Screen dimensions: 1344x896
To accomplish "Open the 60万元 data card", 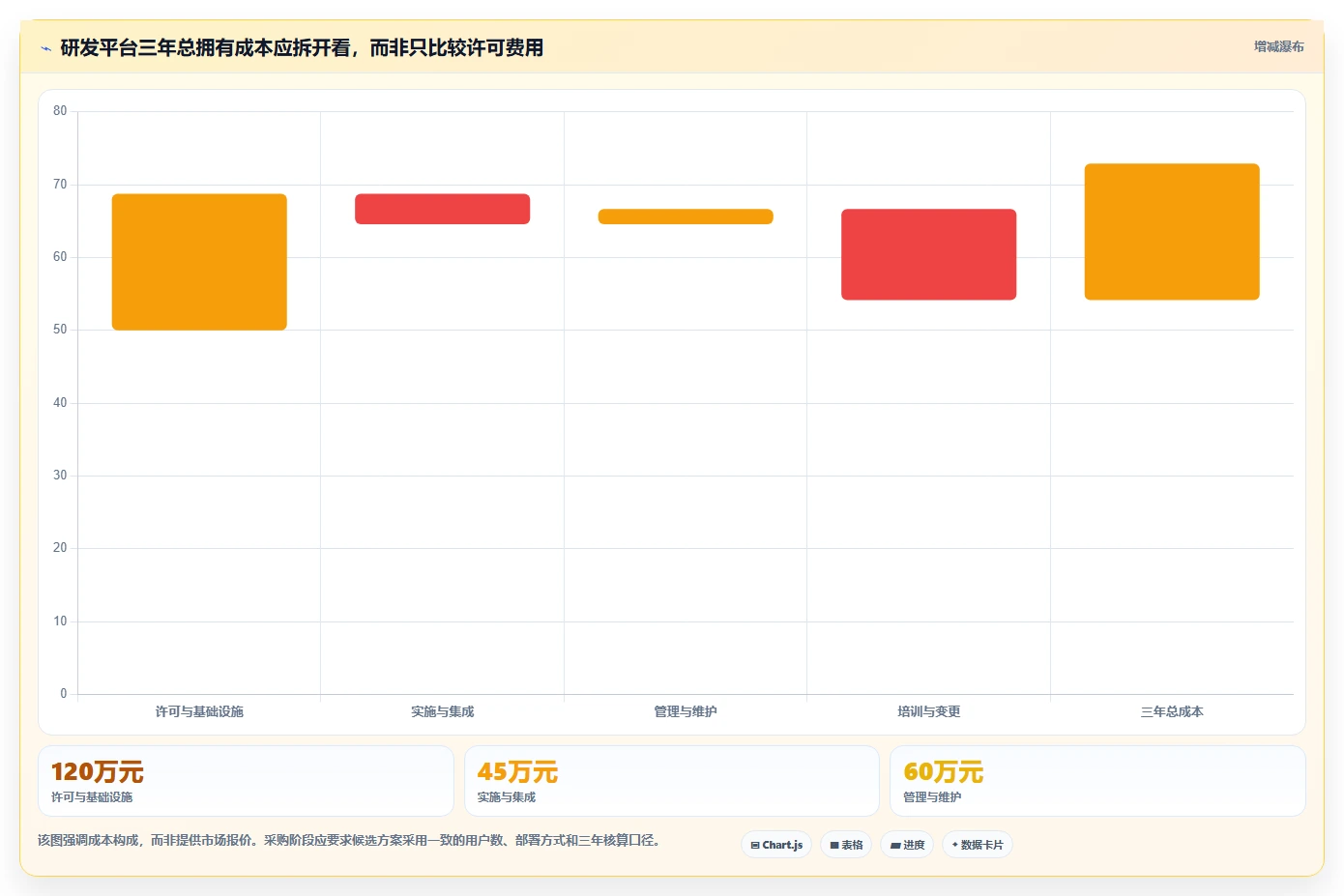I will (1097, 781).
